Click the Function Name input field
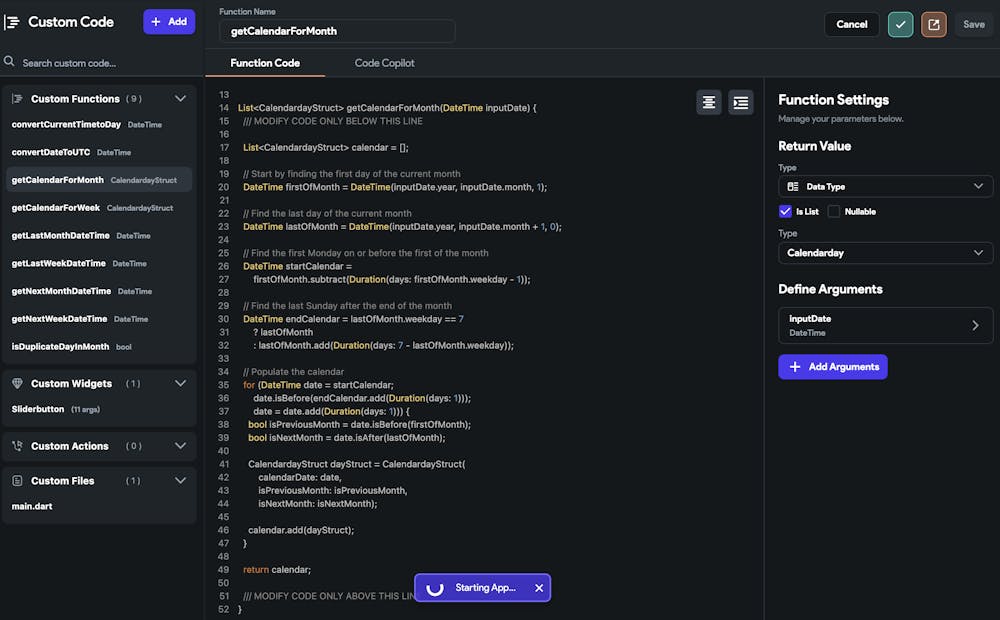This screenshot has width=1000, height=620. [337, 31]
